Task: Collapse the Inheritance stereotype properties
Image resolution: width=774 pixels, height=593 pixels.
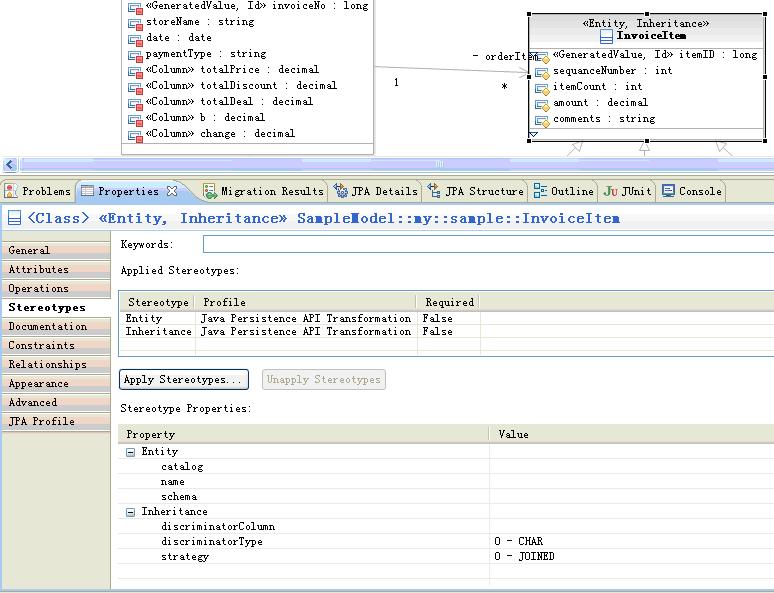Action: click(x=130, y=512)
